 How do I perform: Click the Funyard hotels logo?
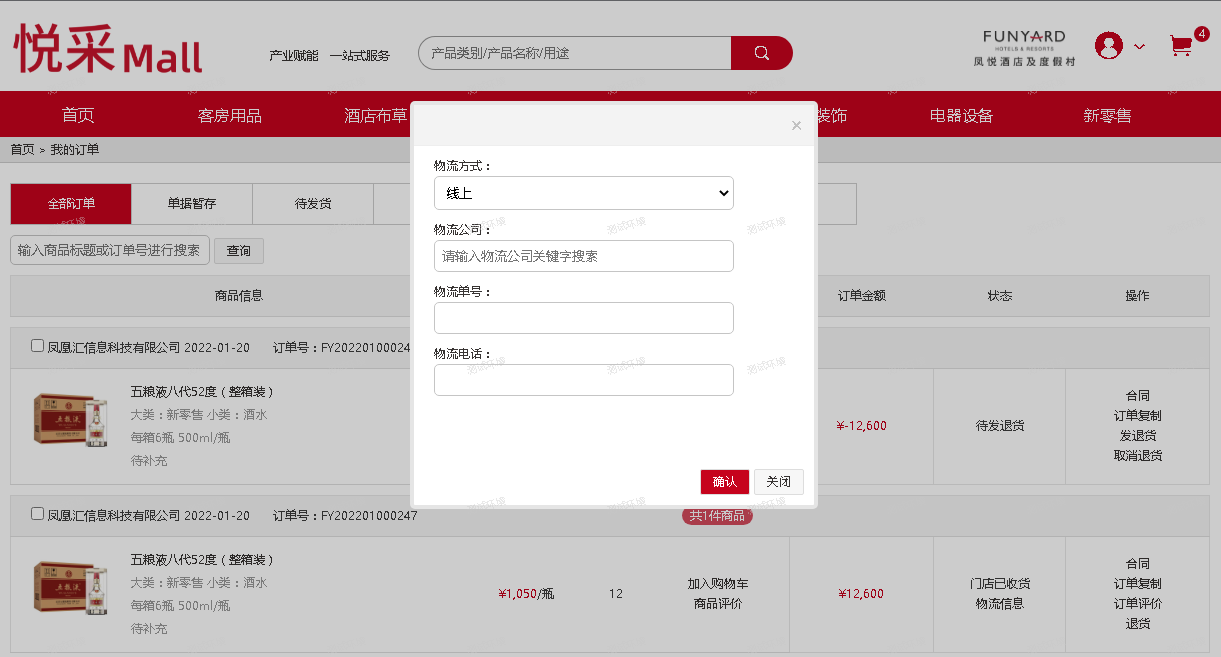(x=1024, y=47)
